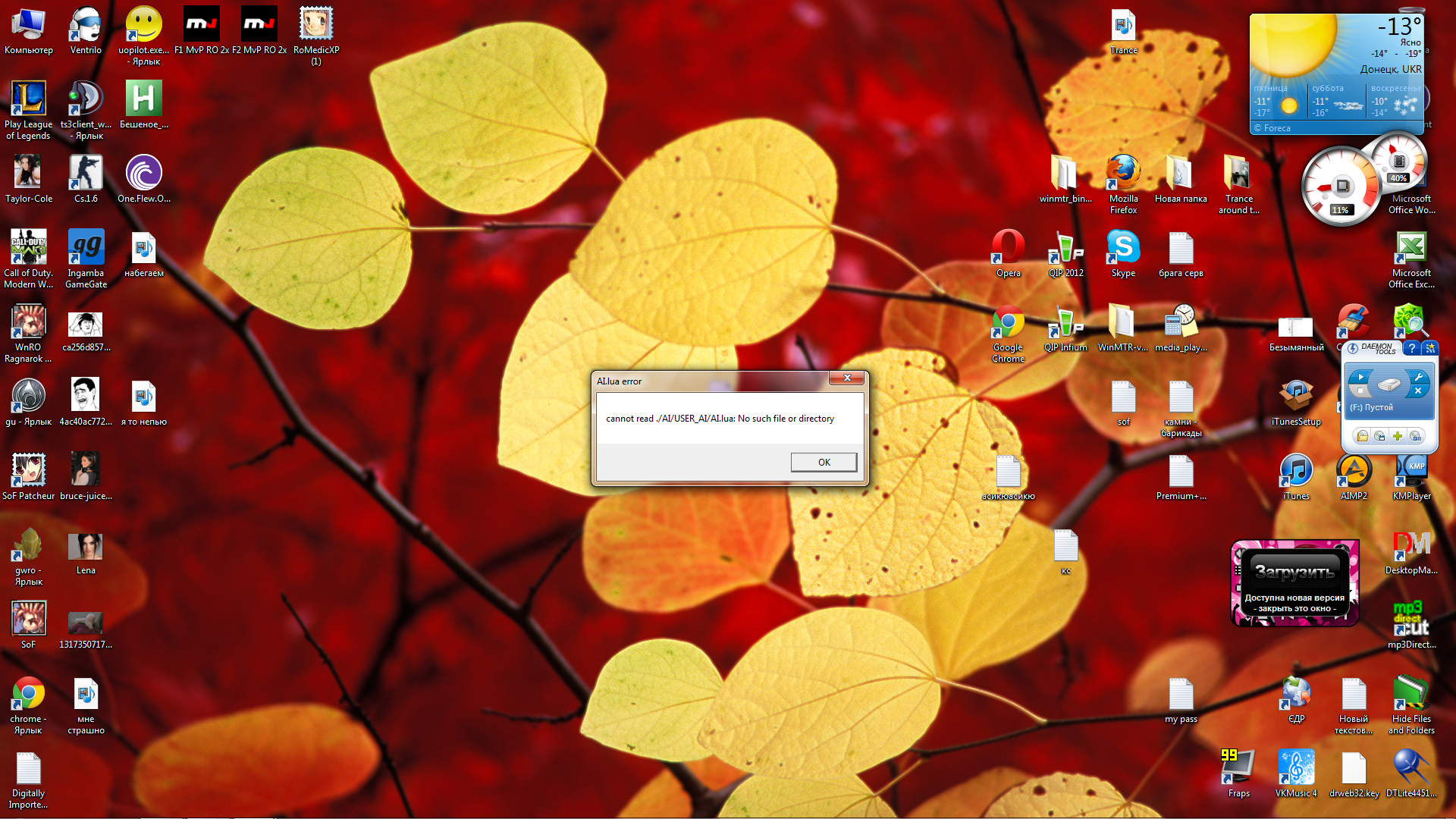This screenshot has width=1456, height=819.
Task: Open the Компьютер desktop icon
Action: click(28, 30)
